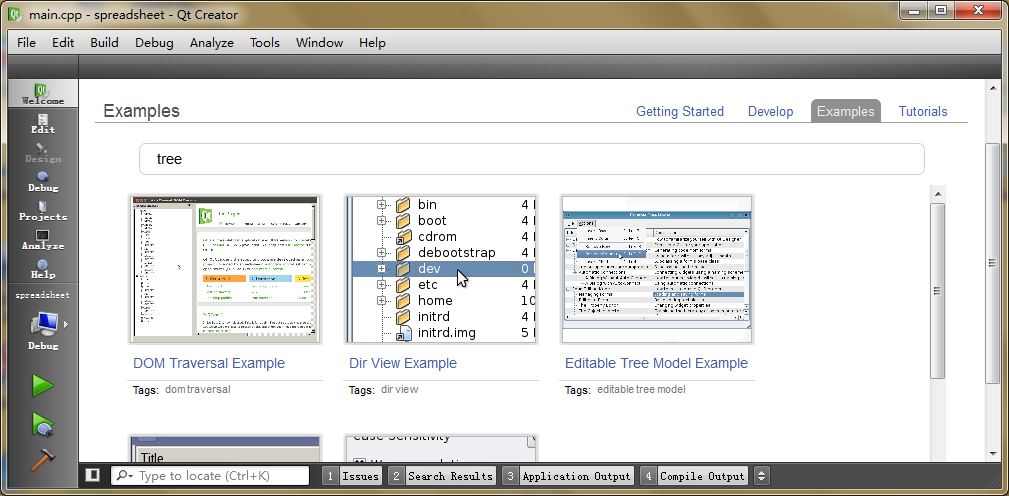This screenshot has height=496, width=1009.
Task: Click the examples search field containing tree
Action: (532, 159)
